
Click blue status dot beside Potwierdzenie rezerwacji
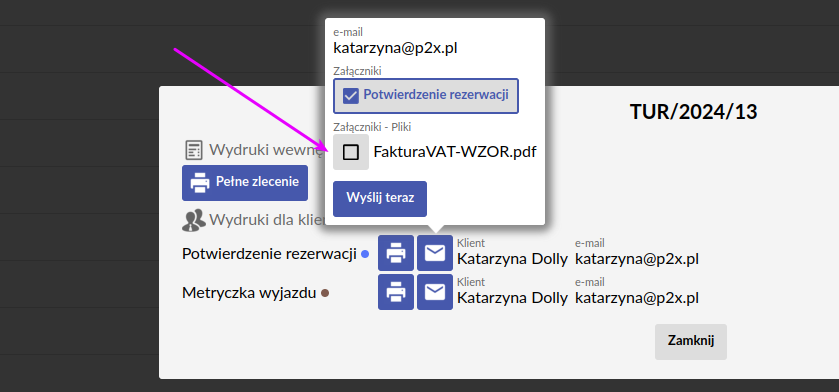click(x=365, y=255)
